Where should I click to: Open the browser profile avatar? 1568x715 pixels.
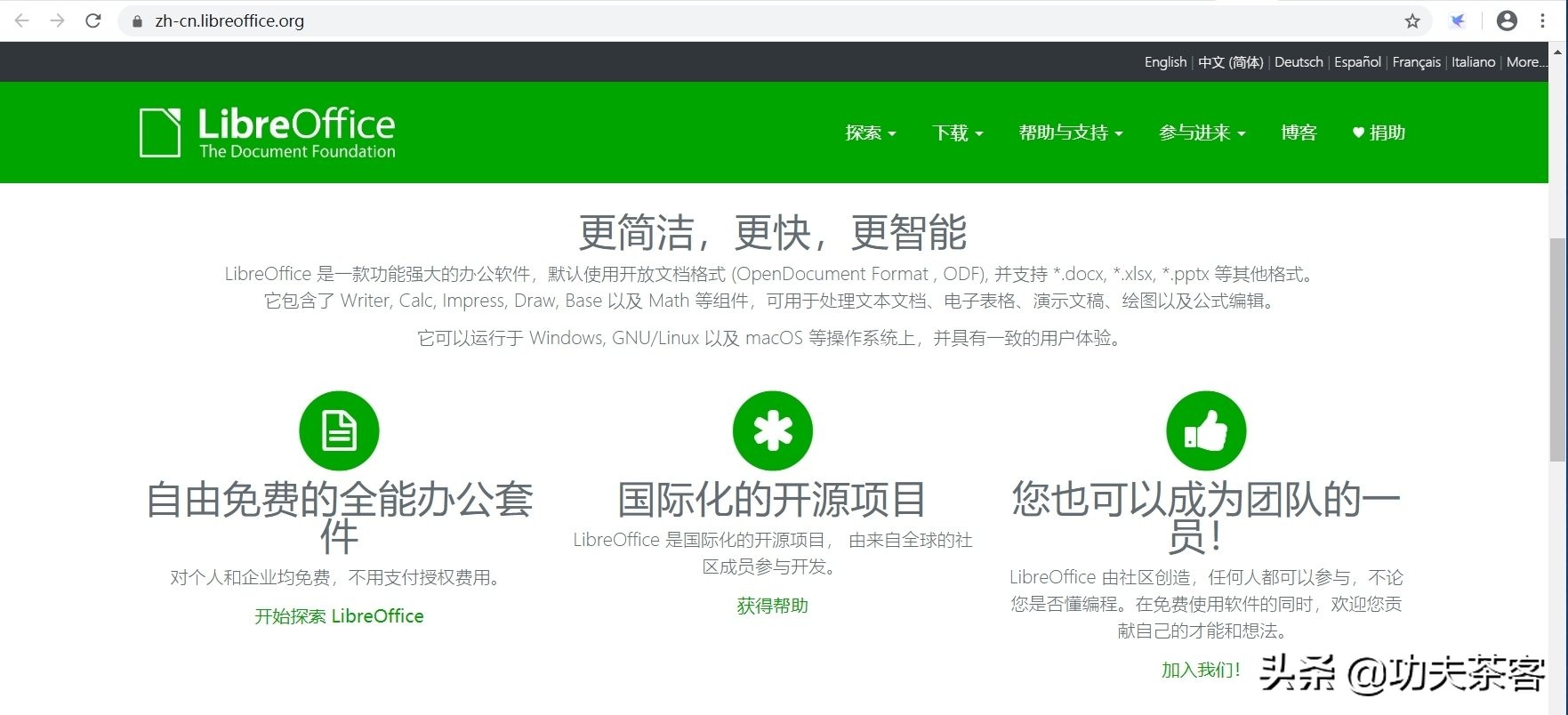click(1507, 20)
